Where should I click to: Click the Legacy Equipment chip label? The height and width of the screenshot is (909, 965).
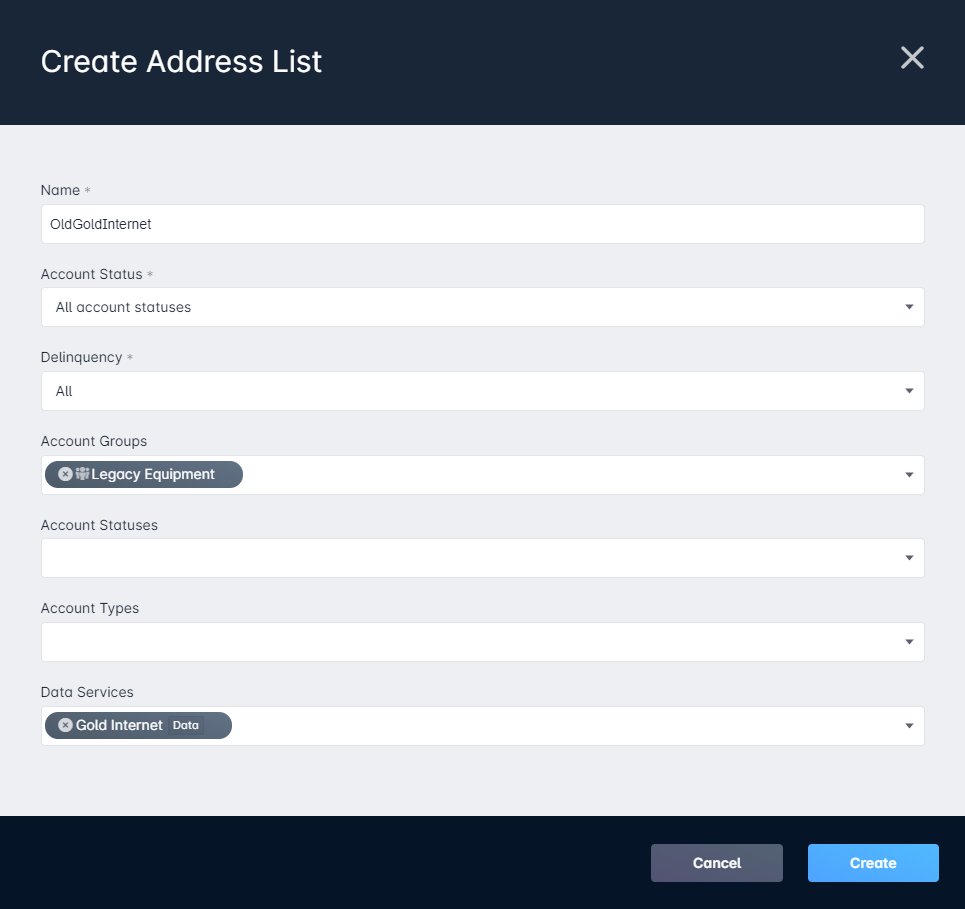click(x=153, y=475)
